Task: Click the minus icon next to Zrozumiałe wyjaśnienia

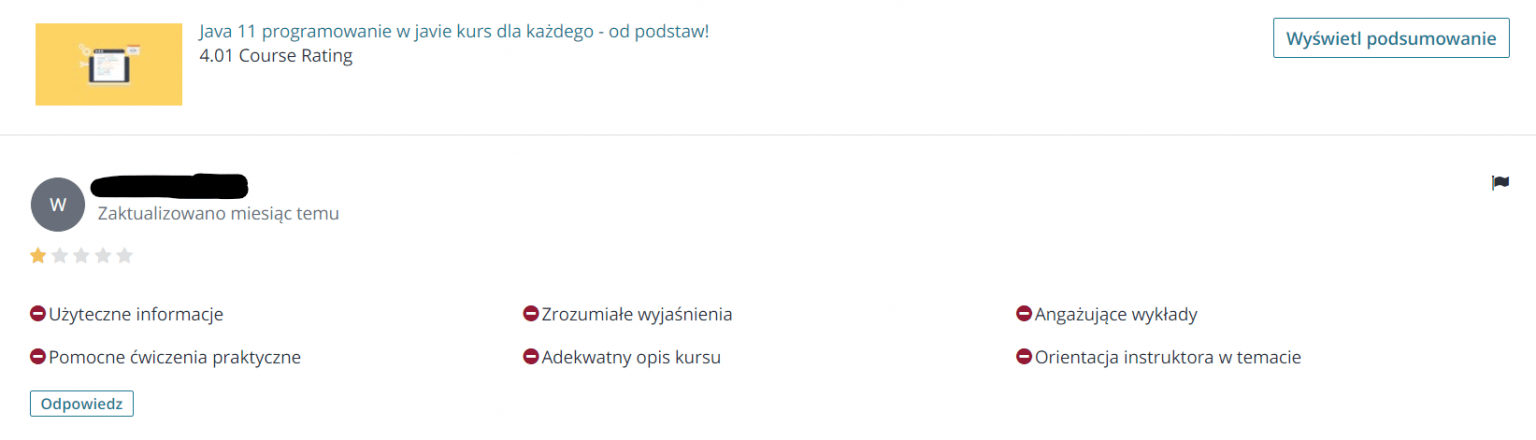Action: coord(531,314)
